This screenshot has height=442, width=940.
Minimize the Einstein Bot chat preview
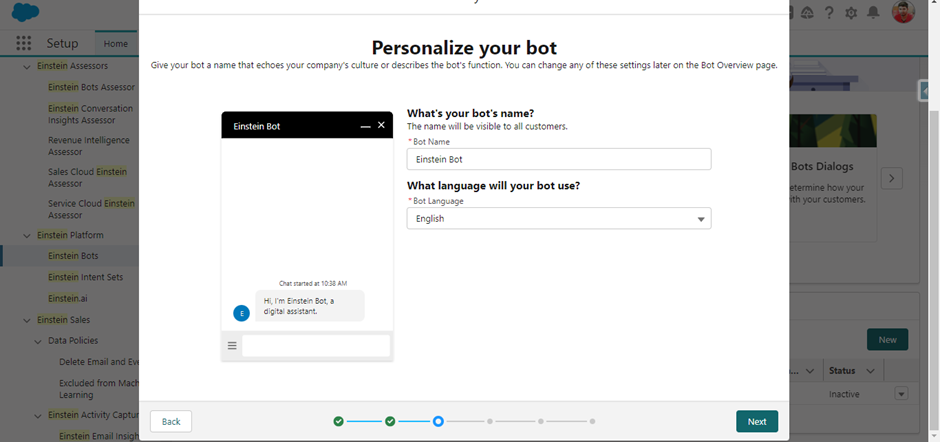coord(366,127)
